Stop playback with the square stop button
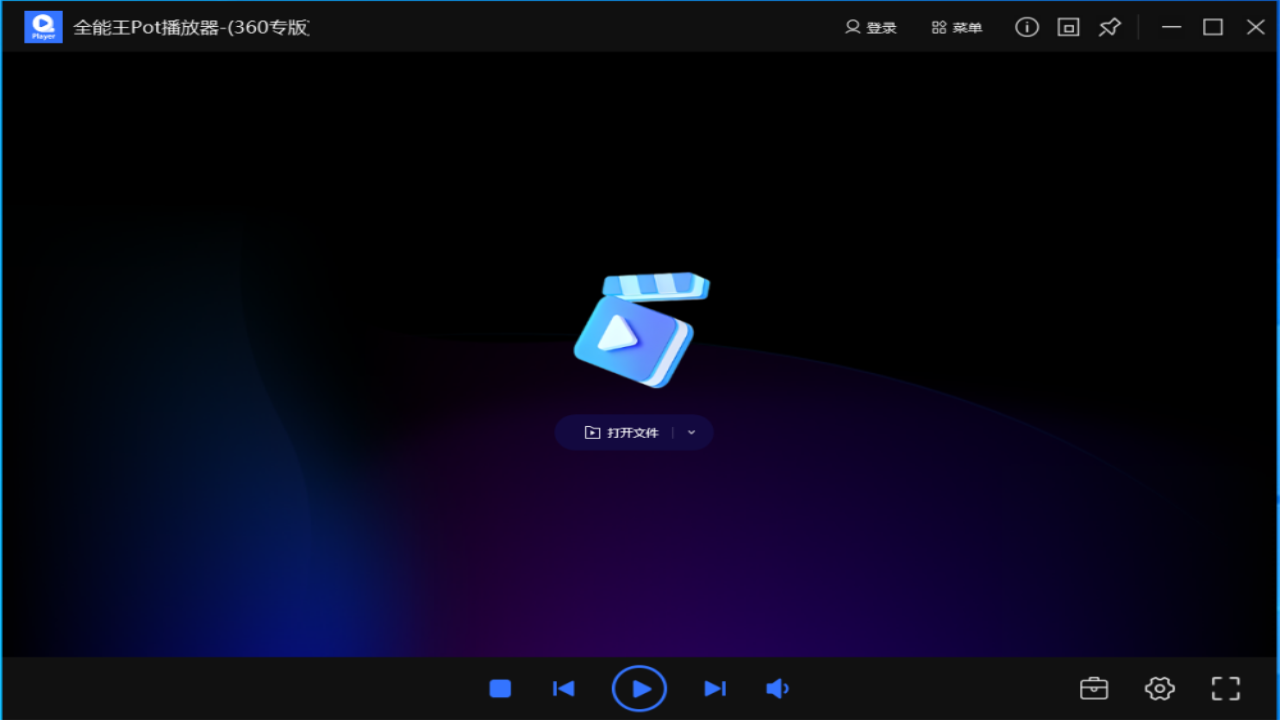This screenshot has width=1280, height=720. [x=500, y=688]
